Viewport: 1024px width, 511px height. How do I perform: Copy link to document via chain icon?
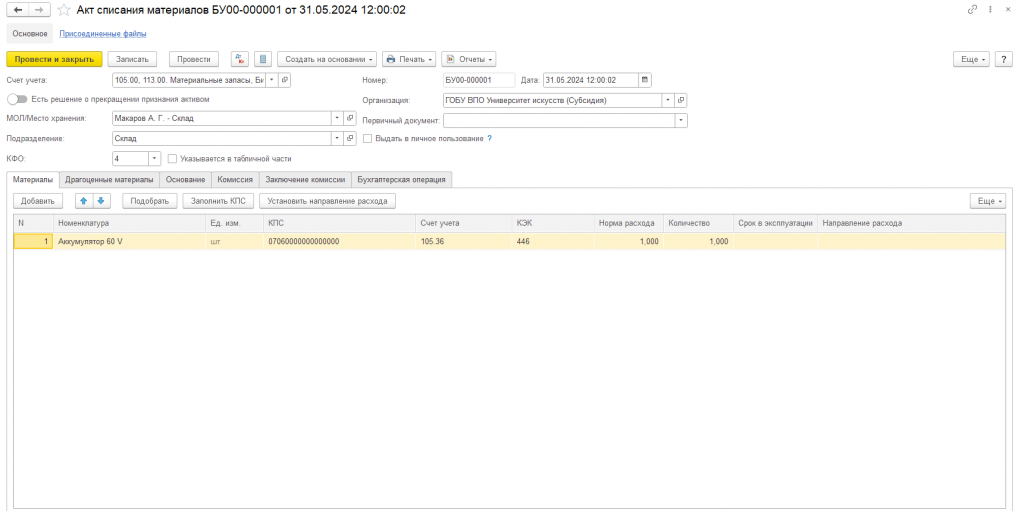[x=972, y=10]
